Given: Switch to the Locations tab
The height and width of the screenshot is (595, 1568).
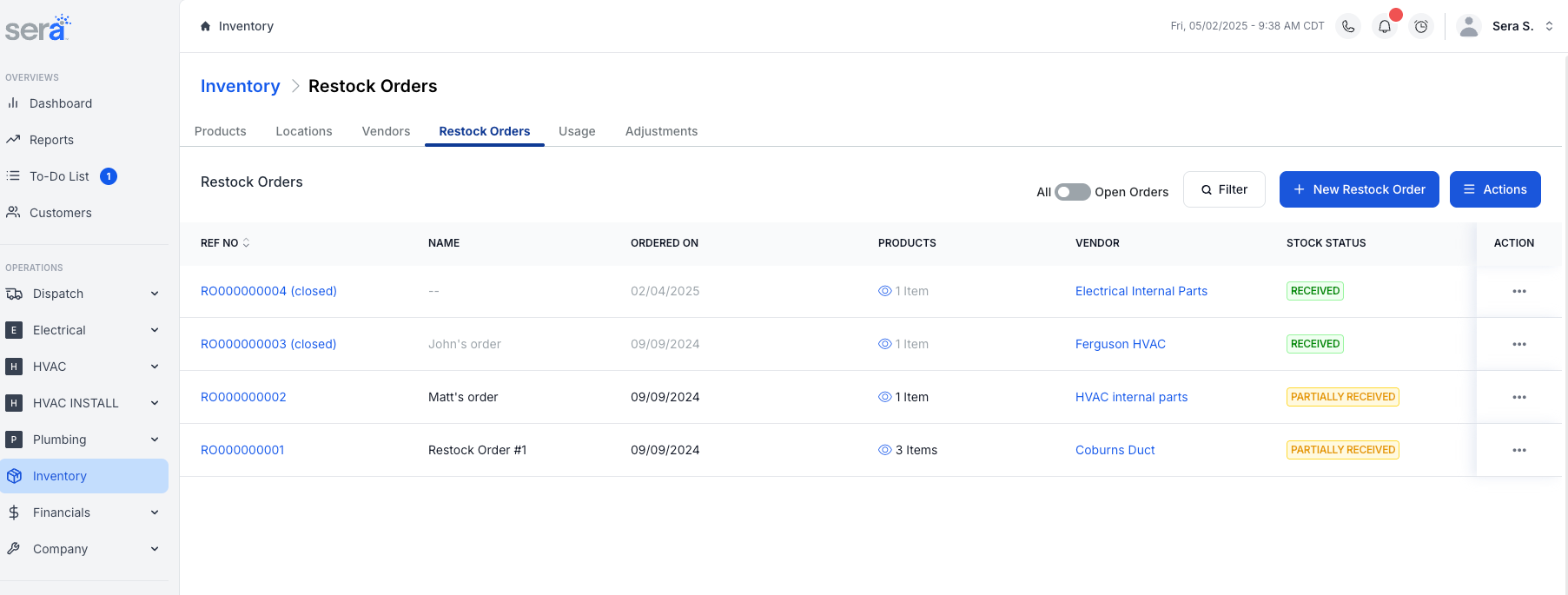Looking at the screenshot, I should (x=304, y=131).
